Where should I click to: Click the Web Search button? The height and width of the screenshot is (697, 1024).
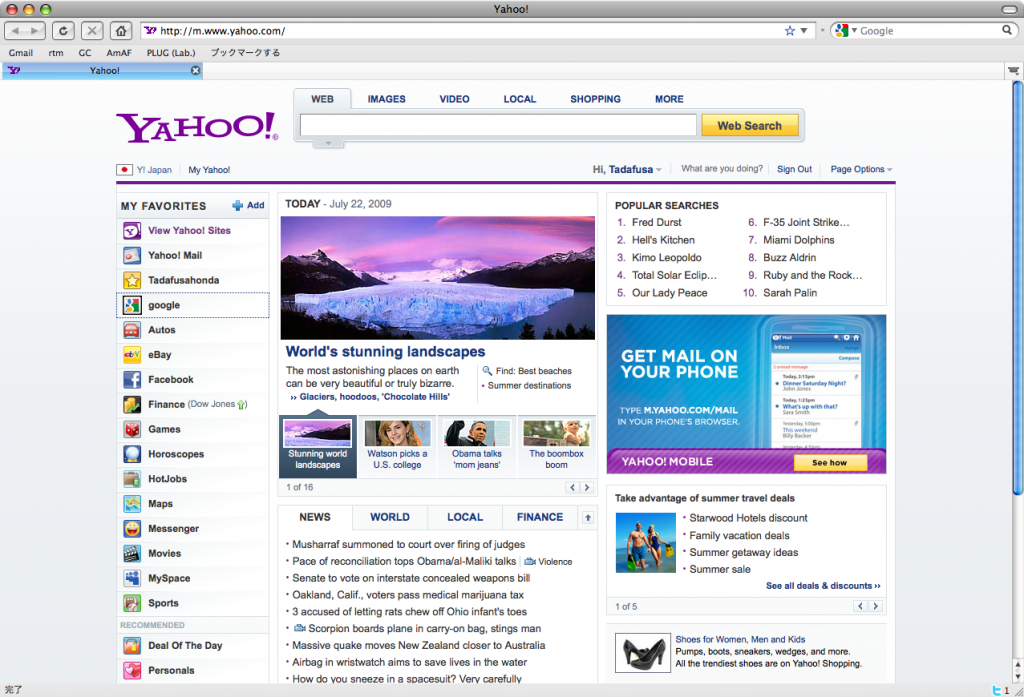coord(750,125)
